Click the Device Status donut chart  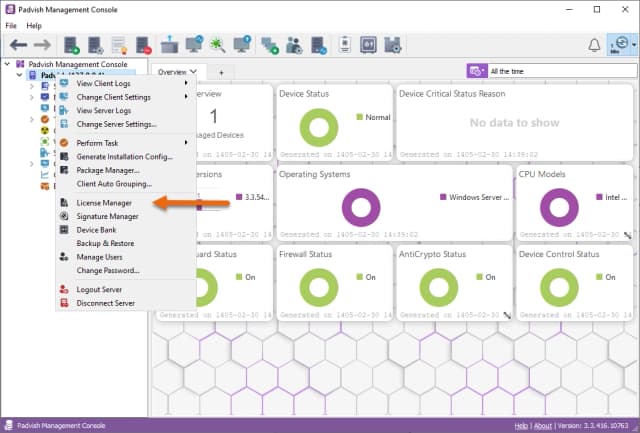pyautogui.click(x=319, y=127)
